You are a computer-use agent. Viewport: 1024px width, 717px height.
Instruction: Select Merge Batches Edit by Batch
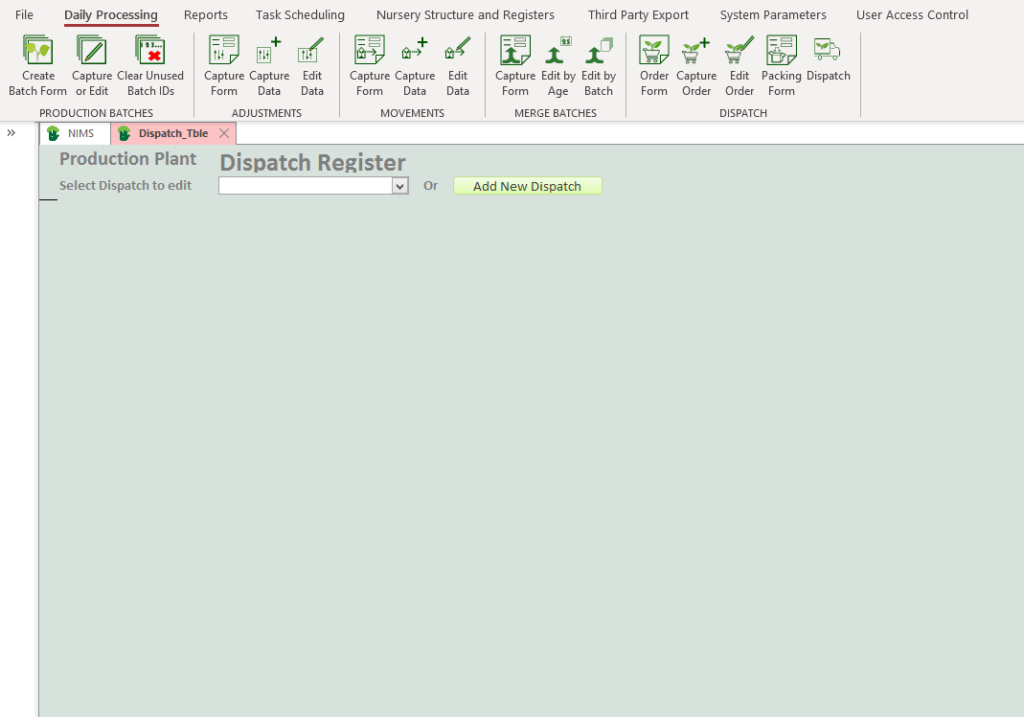coord(598,52)
